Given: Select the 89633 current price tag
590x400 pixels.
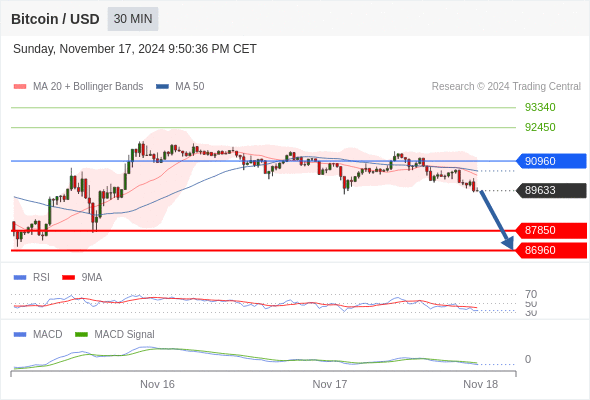Looking at the screenshot, I should [550, 190].
